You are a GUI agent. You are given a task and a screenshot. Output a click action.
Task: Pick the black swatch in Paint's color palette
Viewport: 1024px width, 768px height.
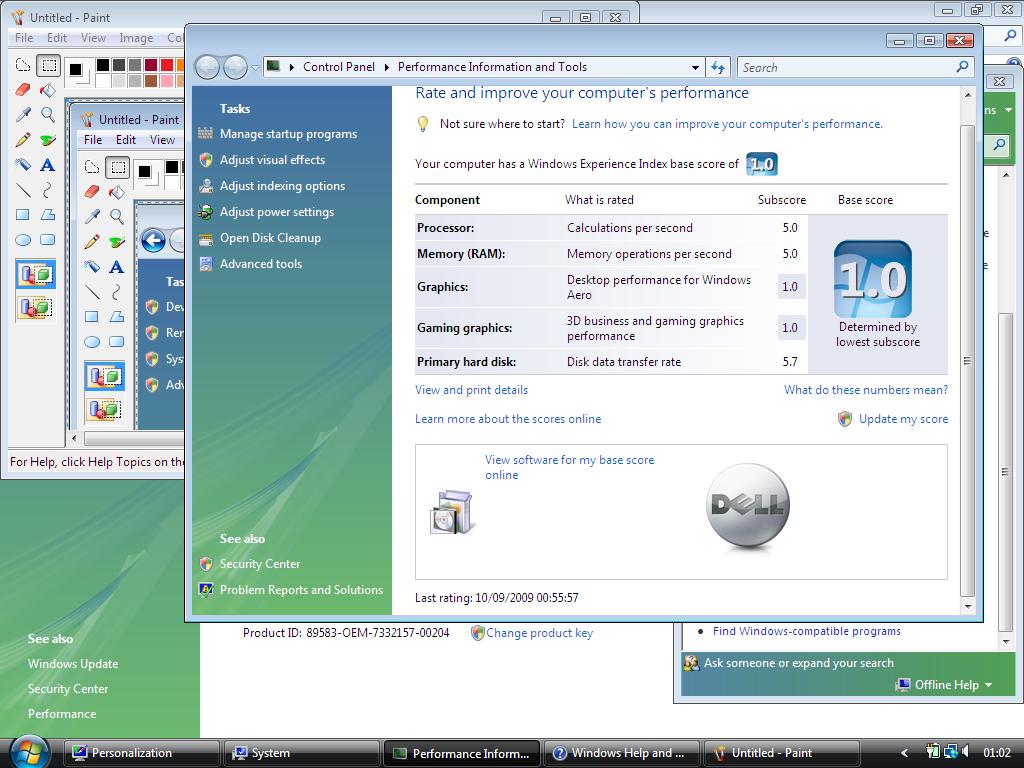[103, 65]
